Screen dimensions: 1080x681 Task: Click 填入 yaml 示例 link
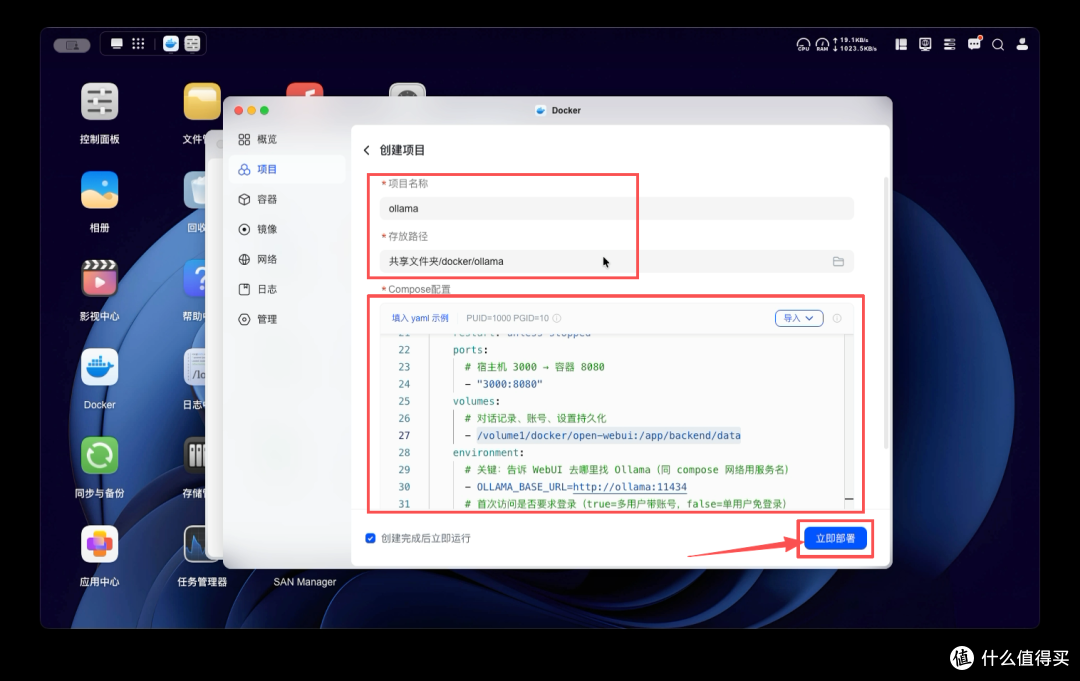[420, 318]
